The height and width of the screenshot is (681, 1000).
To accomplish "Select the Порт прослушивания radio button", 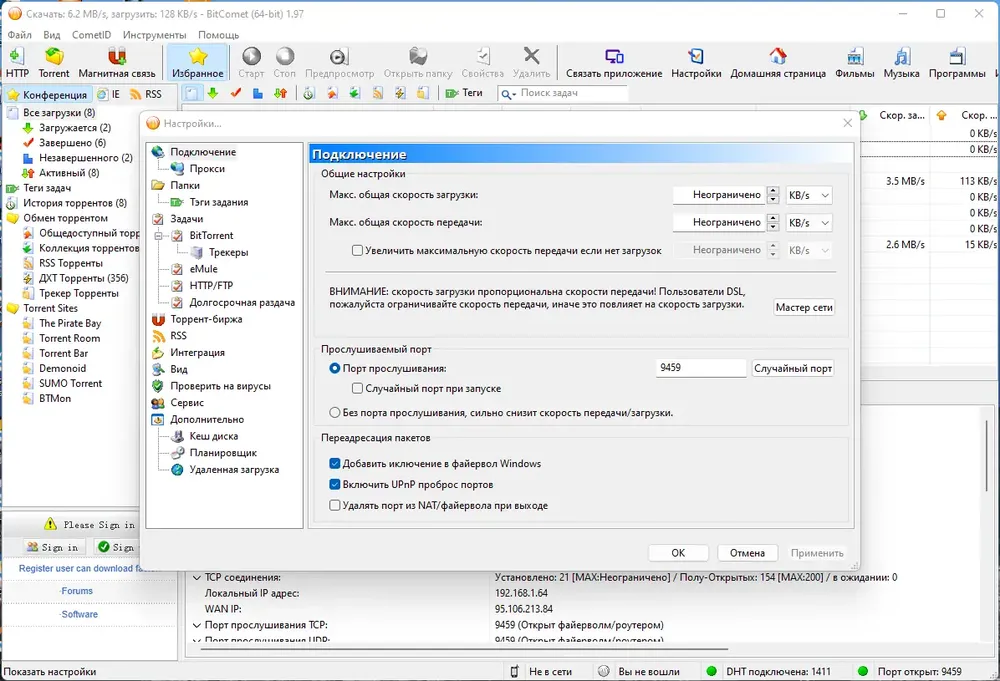I will coord(334,369).
